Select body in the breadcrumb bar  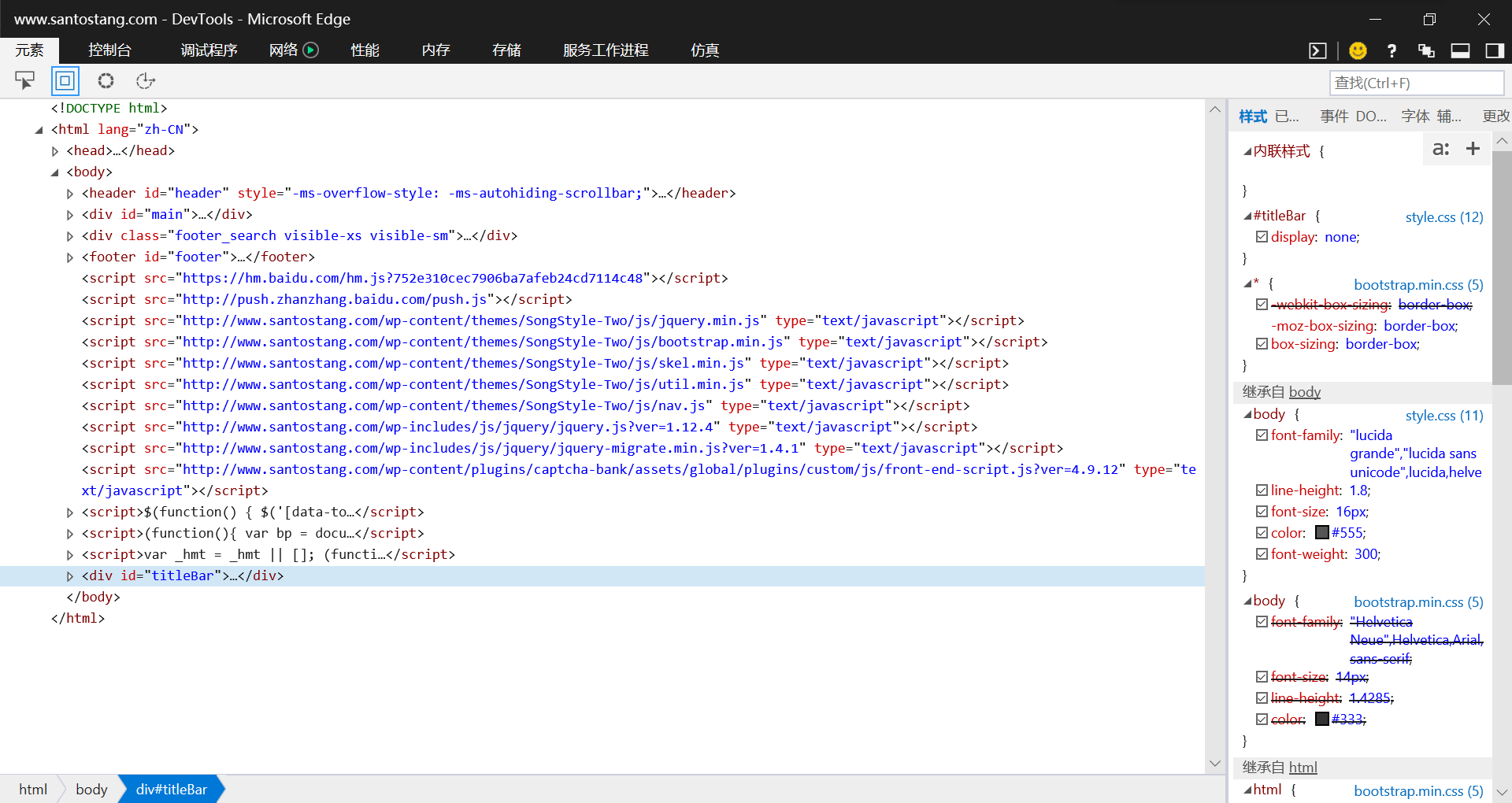(91, 790)
